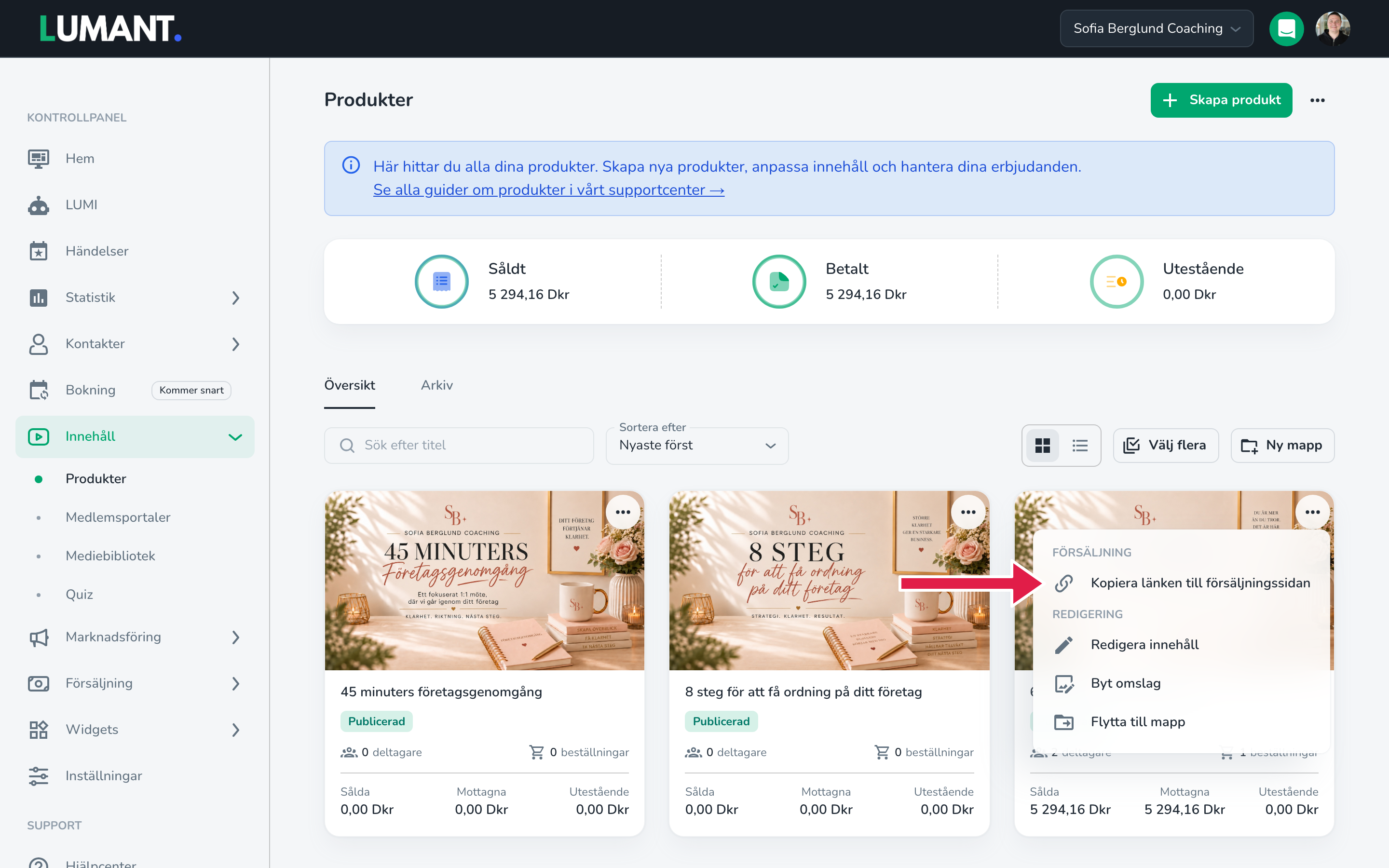Click the info icon in the blue banner
The width and height of the screenshot is (1389, 868).
(x=351, y=165)
